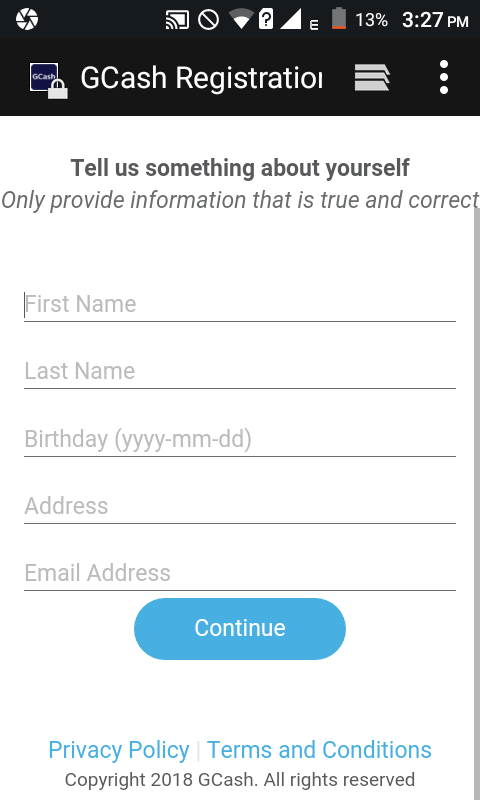Tap the camera shutter status icon
Image resolution: width=480 pixels, height=800 pixels.
point(27,20)
